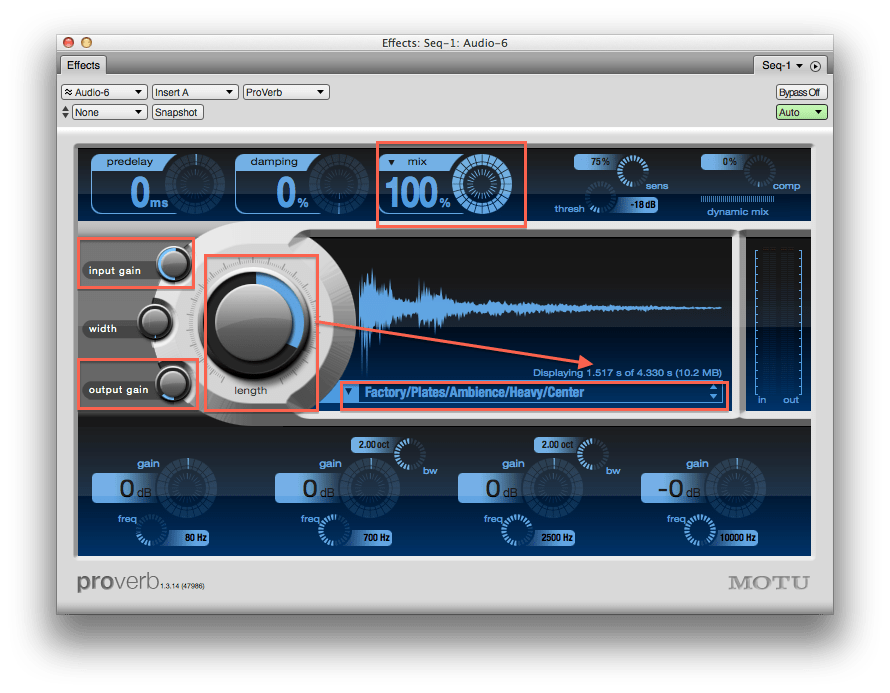
Task: Click the dynamic mix meter strip
Action: tap(737, 199)
